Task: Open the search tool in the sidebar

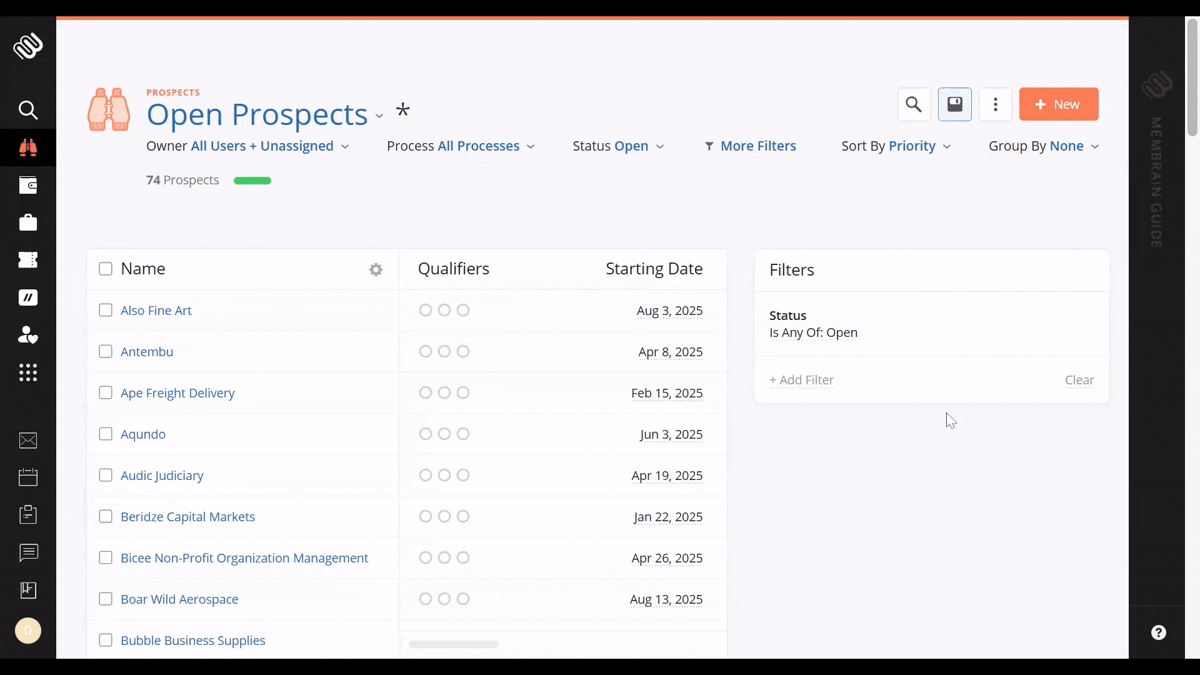Action: click(x=27, y=110)
